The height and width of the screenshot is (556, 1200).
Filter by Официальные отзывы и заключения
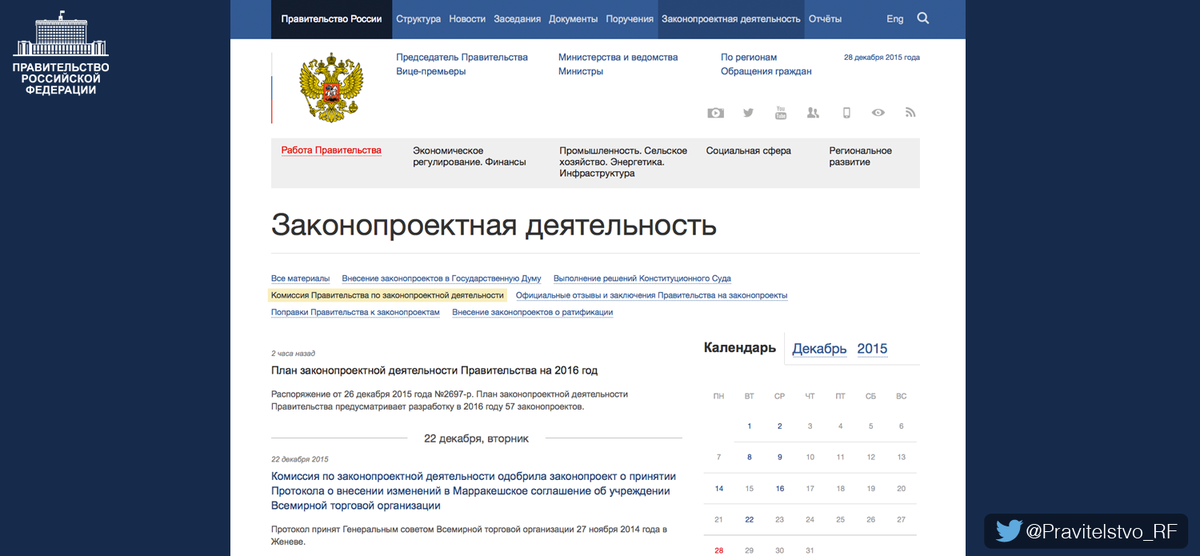(652, 295)
